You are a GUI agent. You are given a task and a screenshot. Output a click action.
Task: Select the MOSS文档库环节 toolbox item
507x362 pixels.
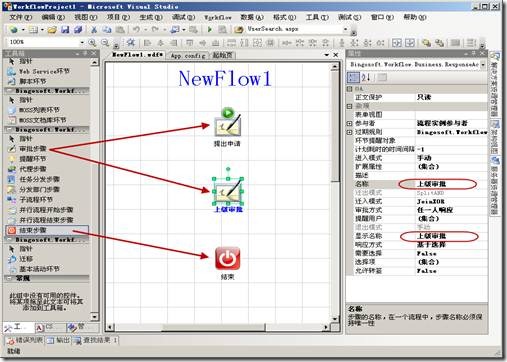[x=37, y=120]
